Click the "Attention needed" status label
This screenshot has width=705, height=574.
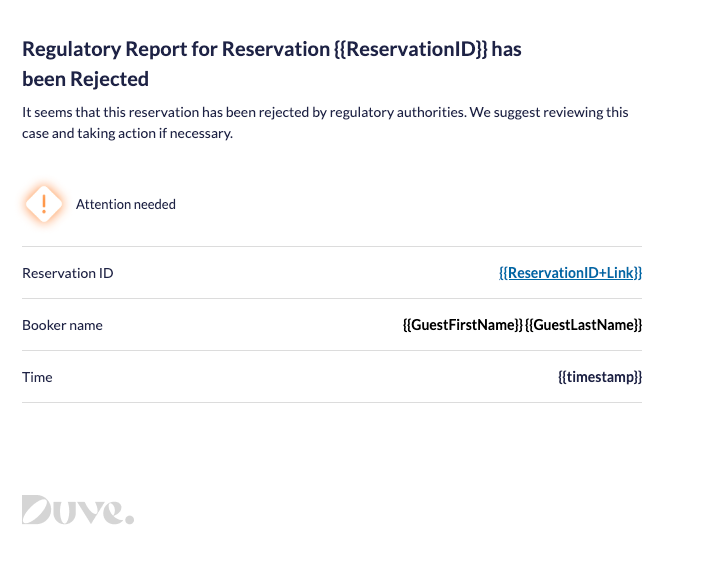126,204
